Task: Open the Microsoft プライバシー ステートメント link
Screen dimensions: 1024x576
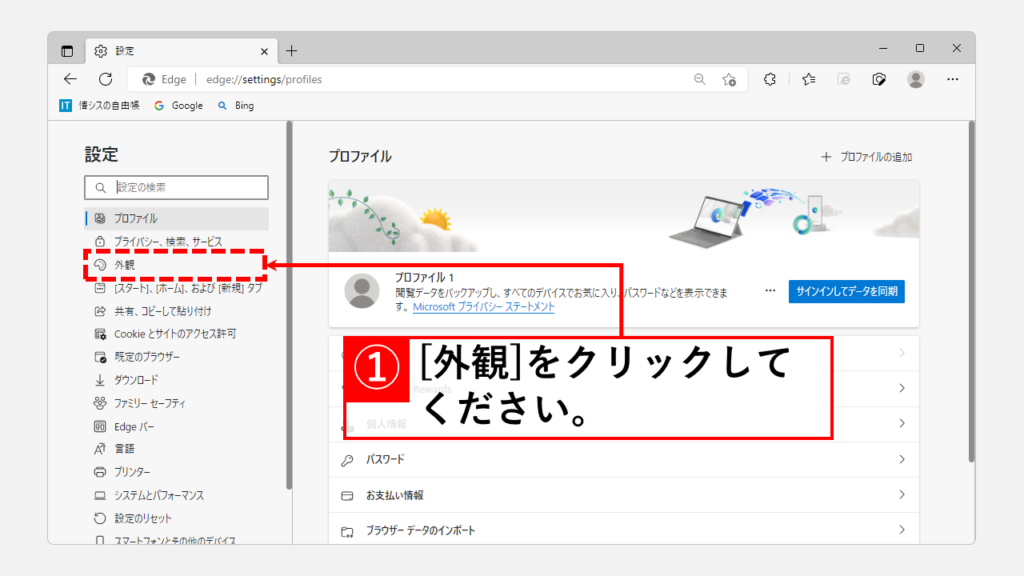Action: tap(484, 307)
